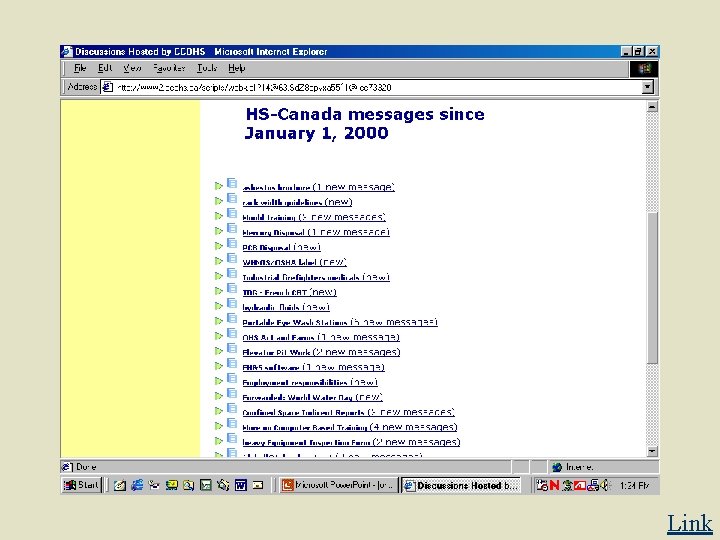Open the Mould Training thread link
The image size is (720, 540).
(314, 217)
